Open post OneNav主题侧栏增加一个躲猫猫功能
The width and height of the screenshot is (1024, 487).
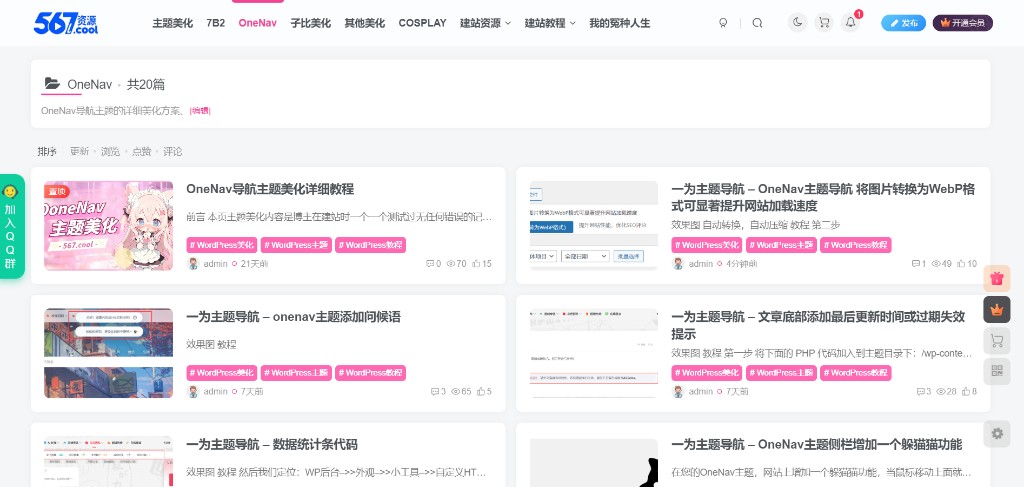(816, 445)
